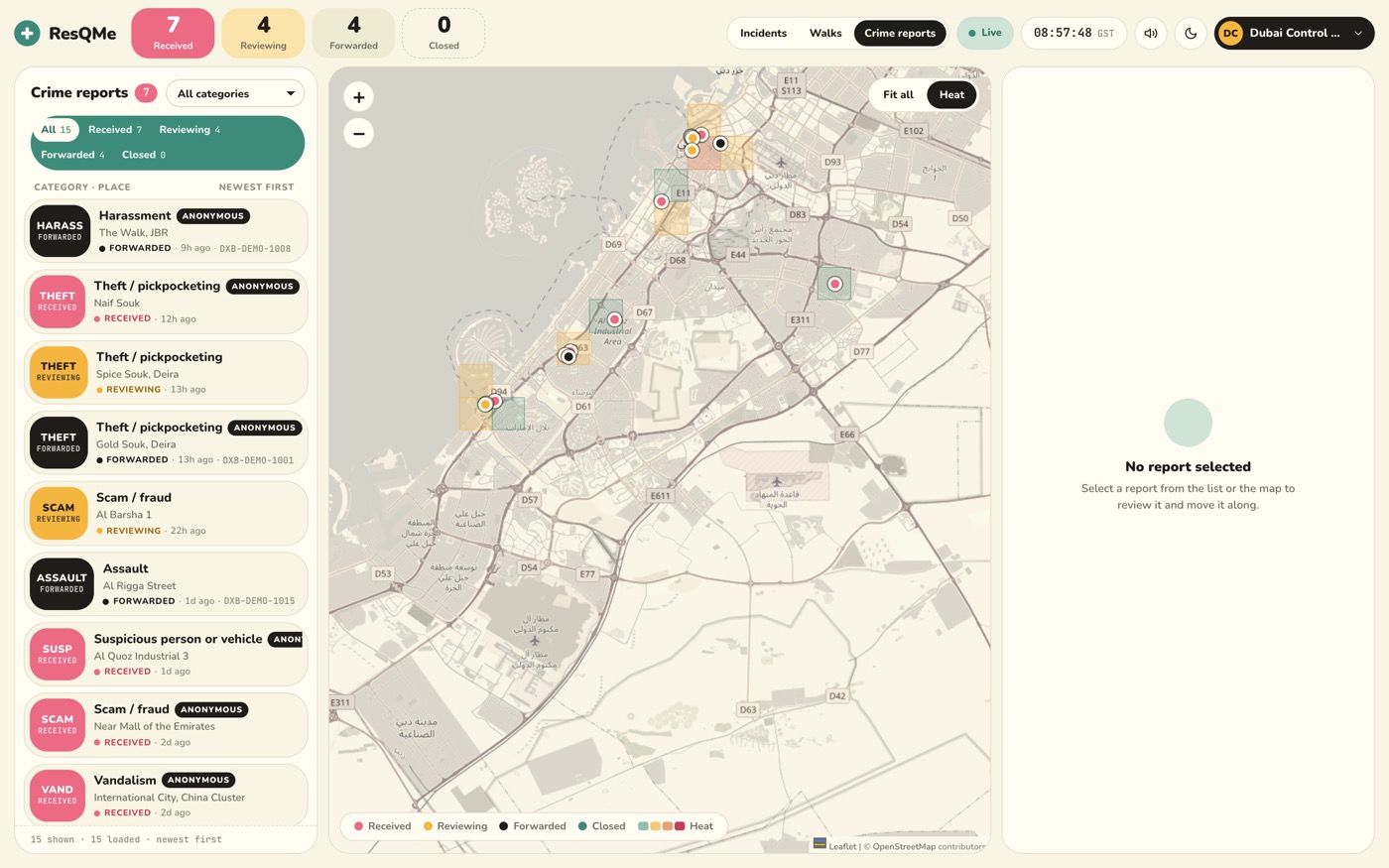Filter list by Closed 0
The image size is (1389, 868).
[144, 155]
